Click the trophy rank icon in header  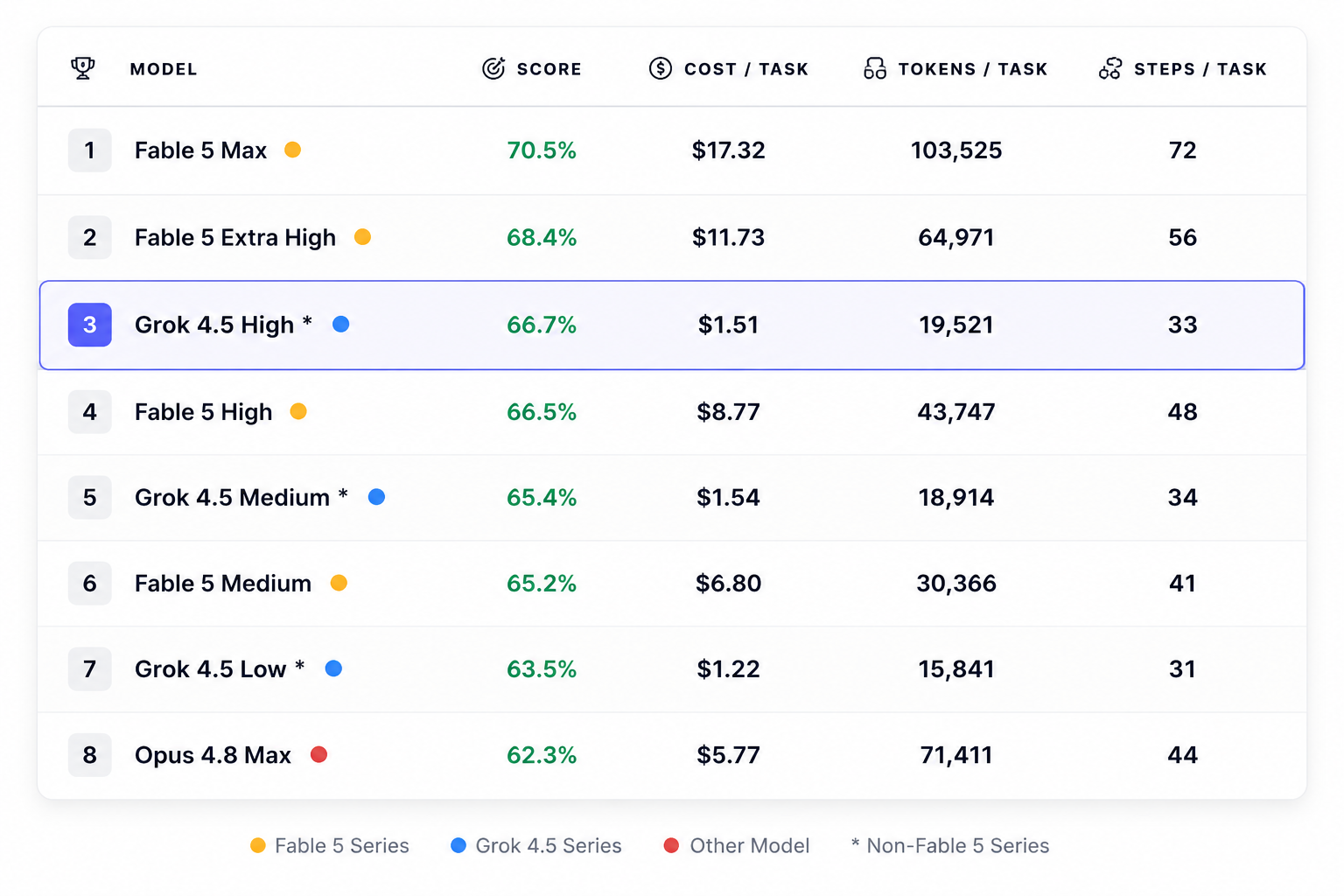click(83, 68)
